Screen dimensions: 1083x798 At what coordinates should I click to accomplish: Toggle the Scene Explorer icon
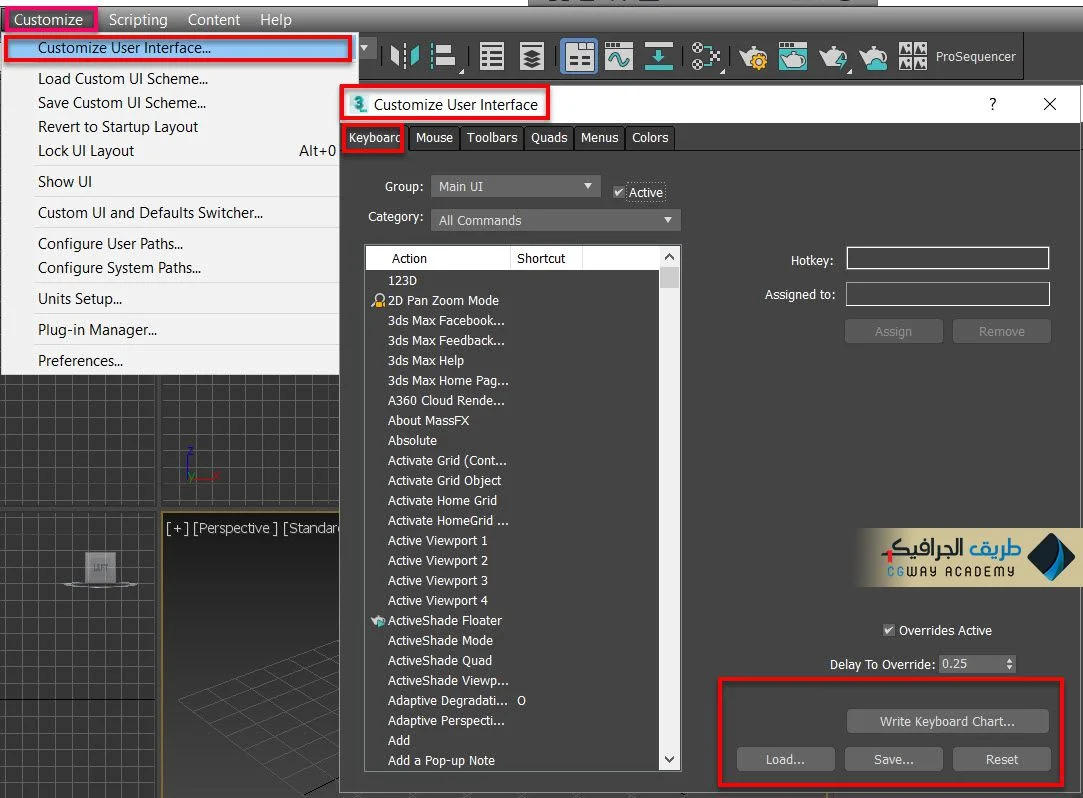(491, 57)
